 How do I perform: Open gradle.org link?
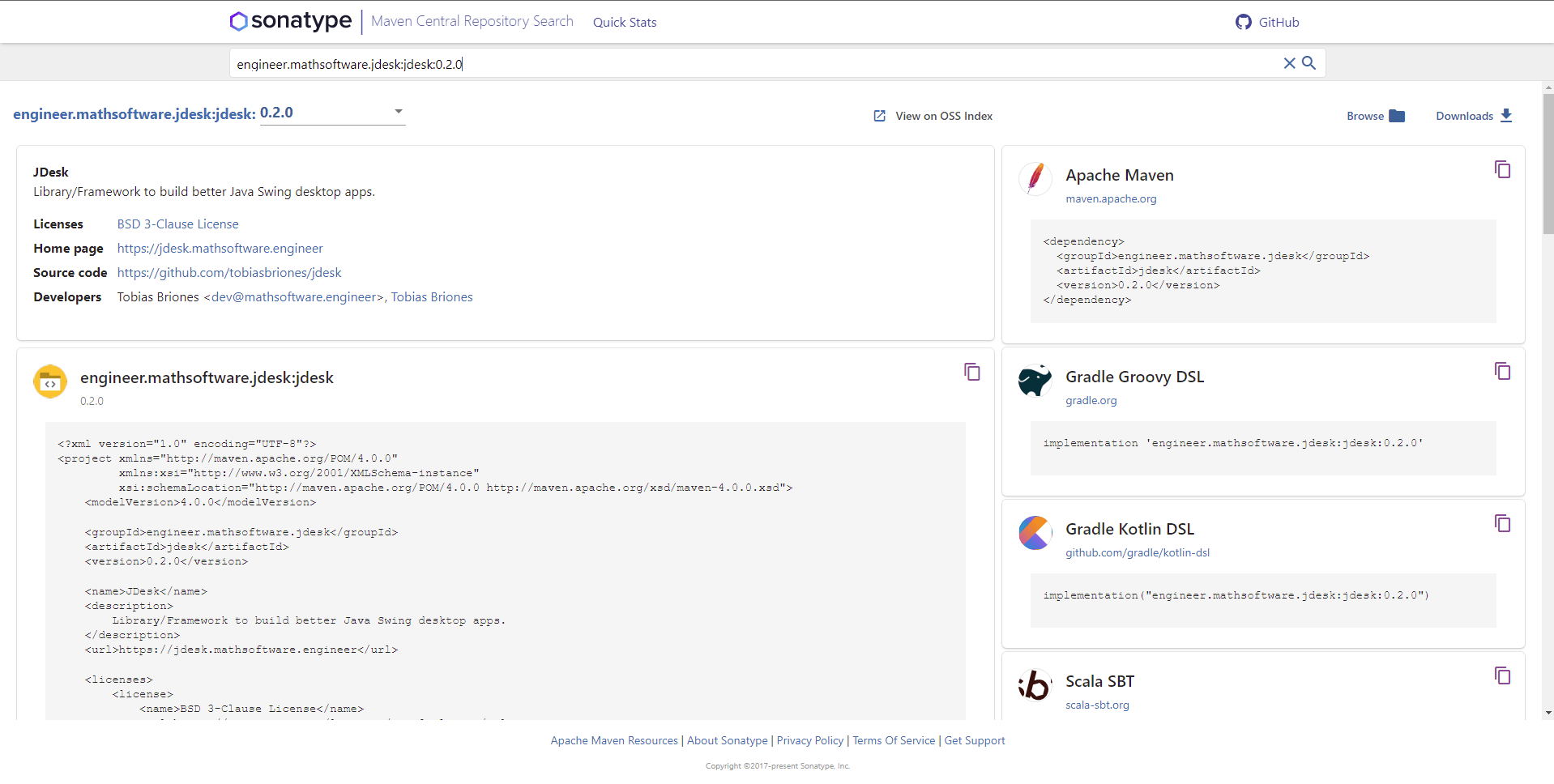tap(1091, 400)
